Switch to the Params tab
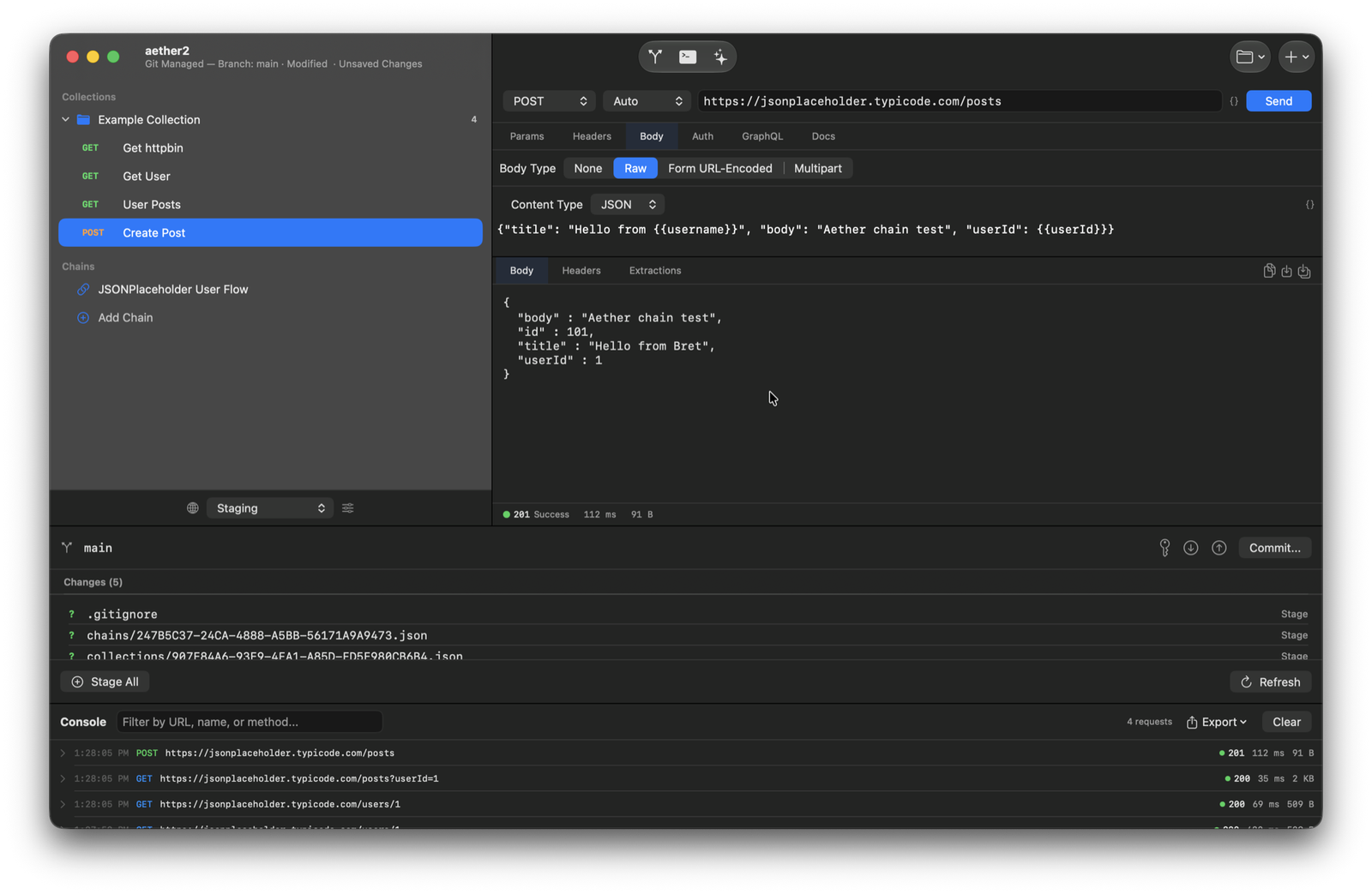Viewport: 1372px width, 894px height. 527,136
